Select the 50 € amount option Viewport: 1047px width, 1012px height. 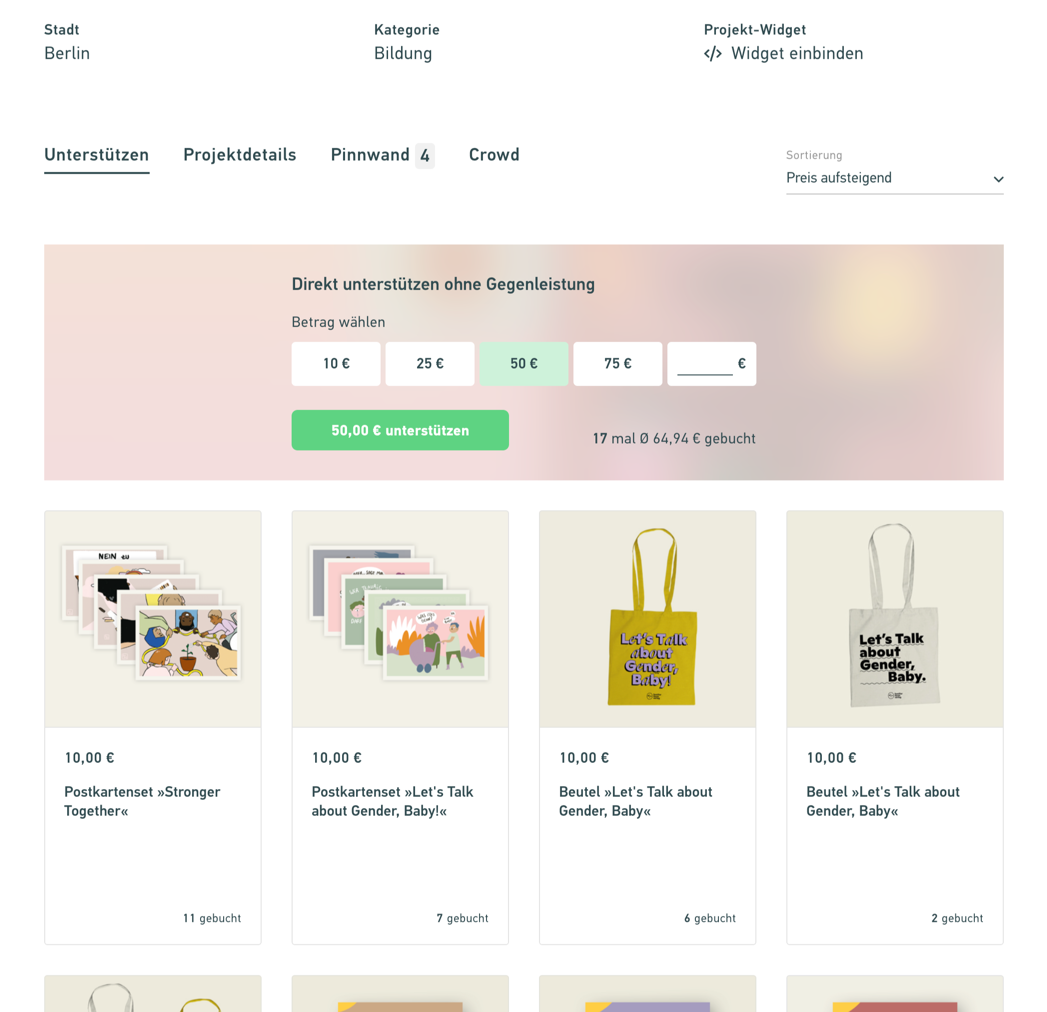tap(524, 364)
